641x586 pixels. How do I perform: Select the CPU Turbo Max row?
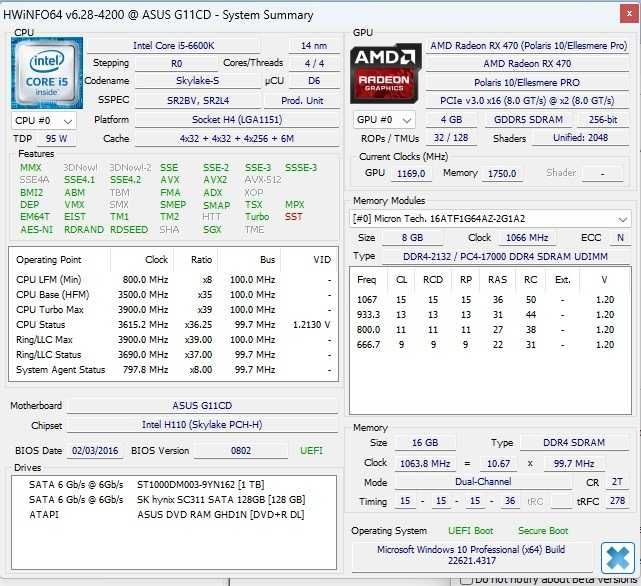173,310
